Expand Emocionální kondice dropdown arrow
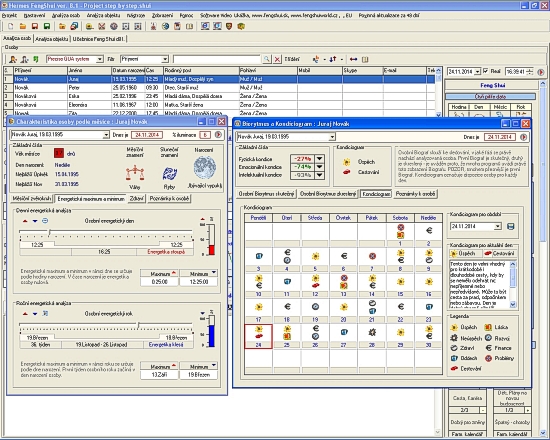Image resolution: width=550 pixels, height=440 pixels. [319, 167]
